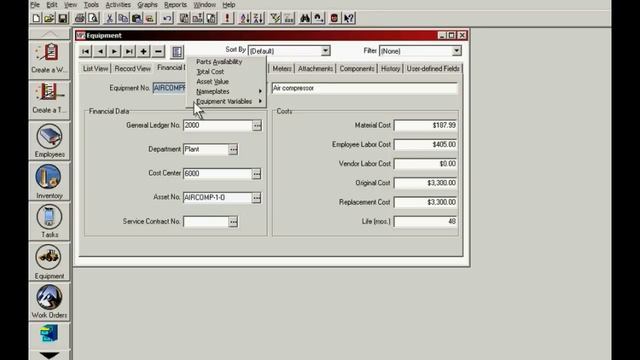Click the Air compressor description field
The image size is (640, 360).
[364, 88]
